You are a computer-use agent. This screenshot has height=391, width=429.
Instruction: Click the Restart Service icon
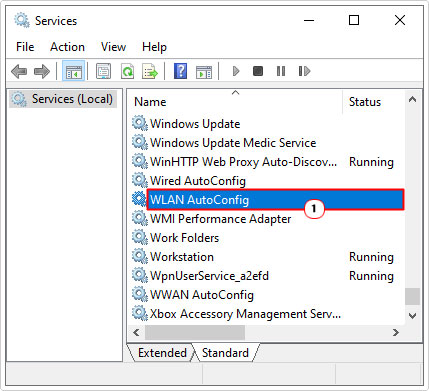click(x=304, y=71)
